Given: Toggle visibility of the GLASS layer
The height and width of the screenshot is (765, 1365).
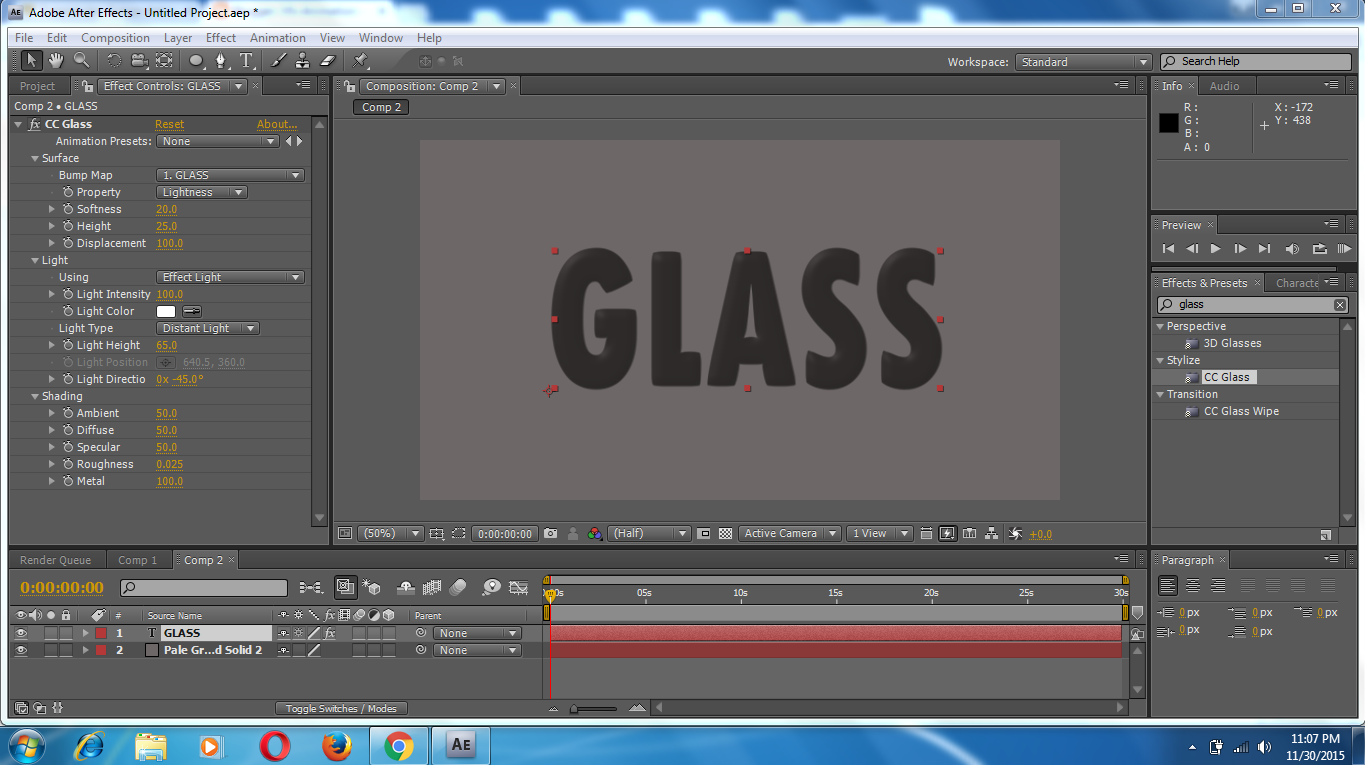Looking at the screenshot, I should [22, 632].
